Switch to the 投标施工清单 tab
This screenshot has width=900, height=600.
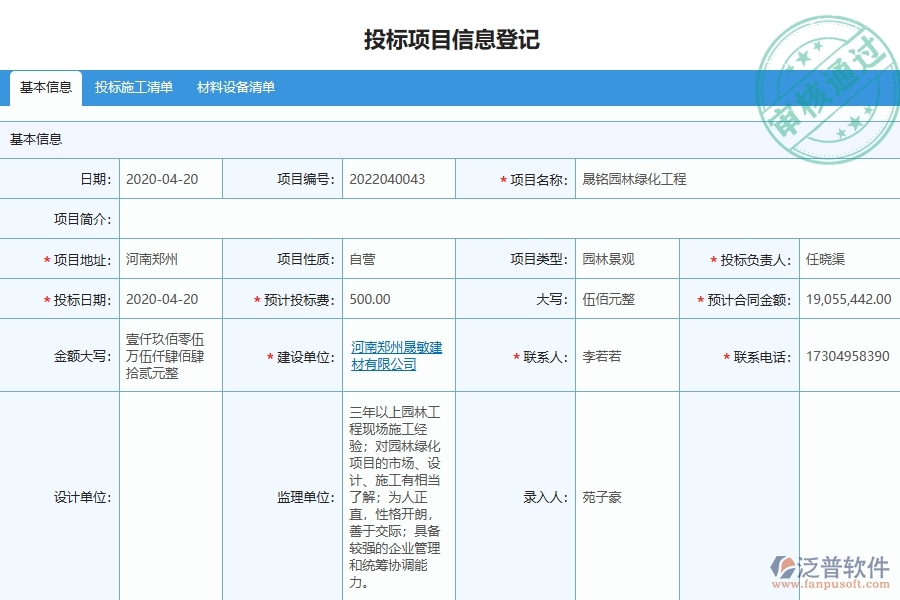point(134,88)
